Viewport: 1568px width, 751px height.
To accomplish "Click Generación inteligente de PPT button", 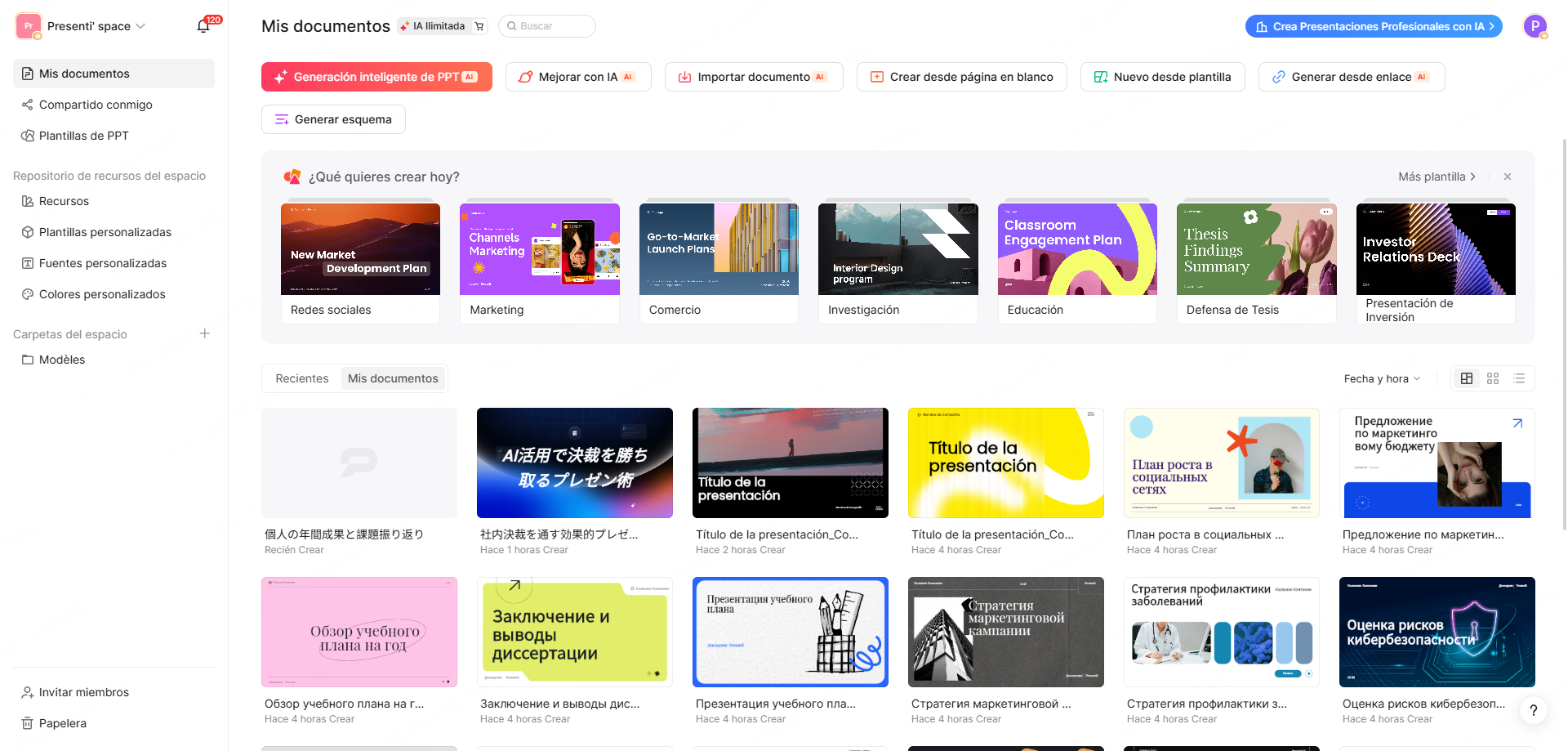I will click(376, 77).
